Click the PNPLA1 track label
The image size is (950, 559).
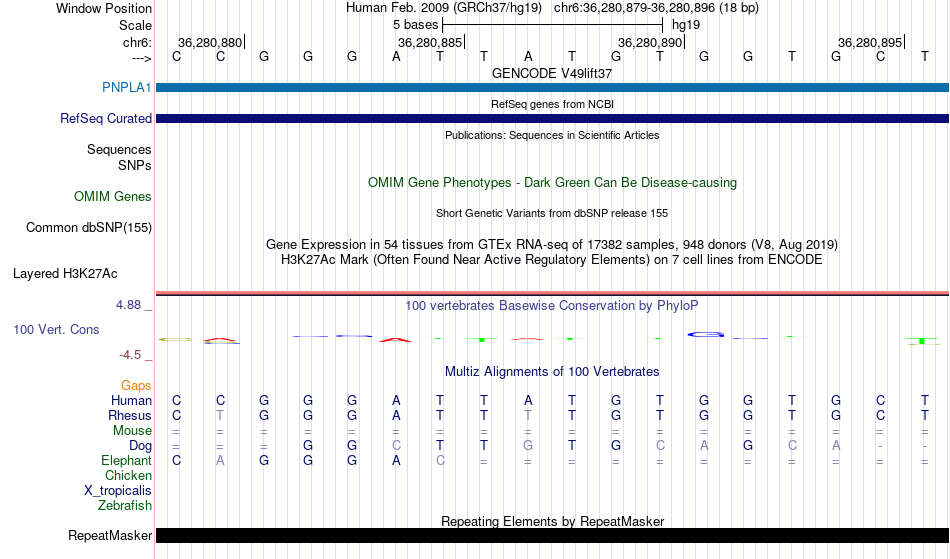pos(127,87)
